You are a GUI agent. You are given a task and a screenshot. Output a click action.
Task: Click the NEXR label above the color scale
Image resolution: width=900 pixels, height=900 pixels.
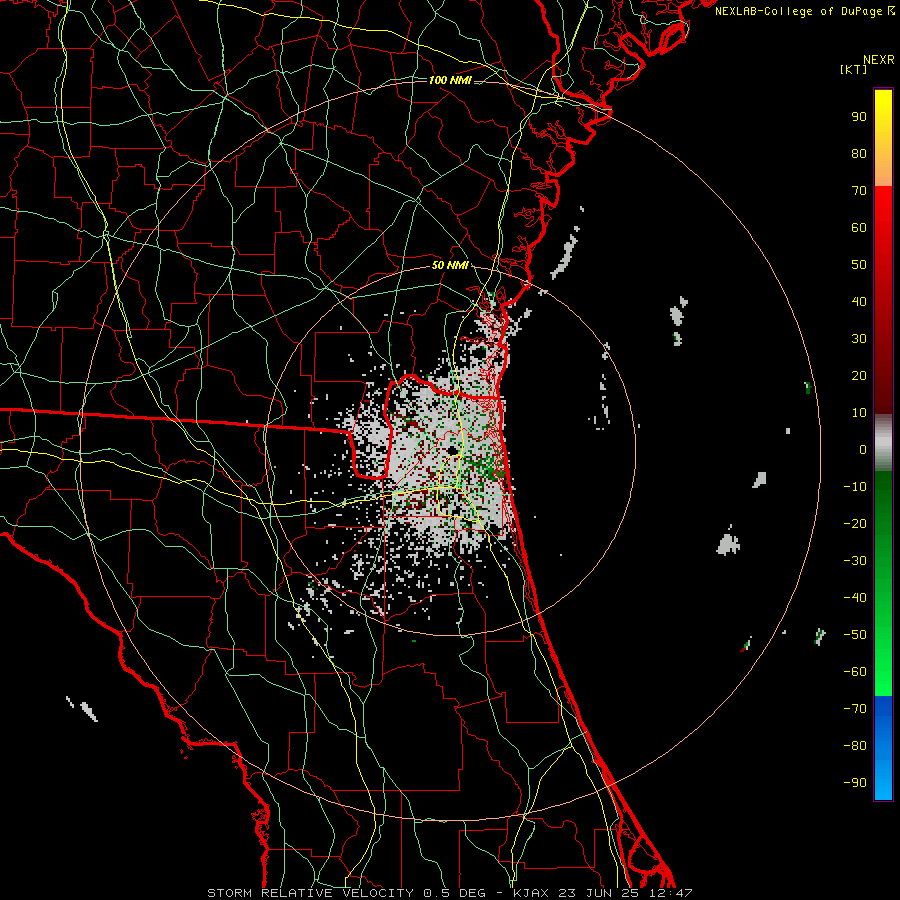coord(878,60)
